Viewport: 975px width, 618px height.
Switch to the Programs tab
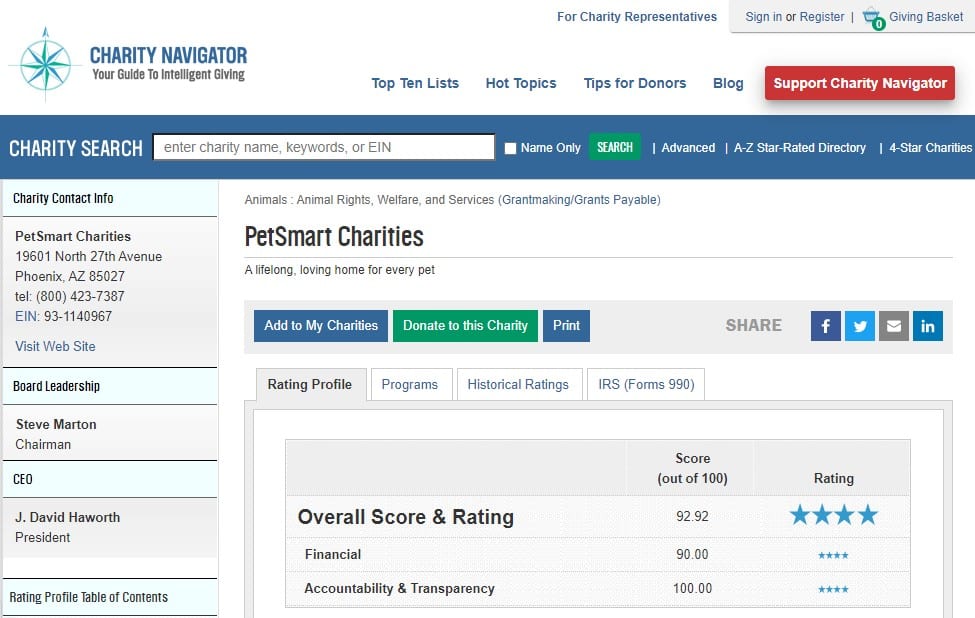[x=410, y=385]
